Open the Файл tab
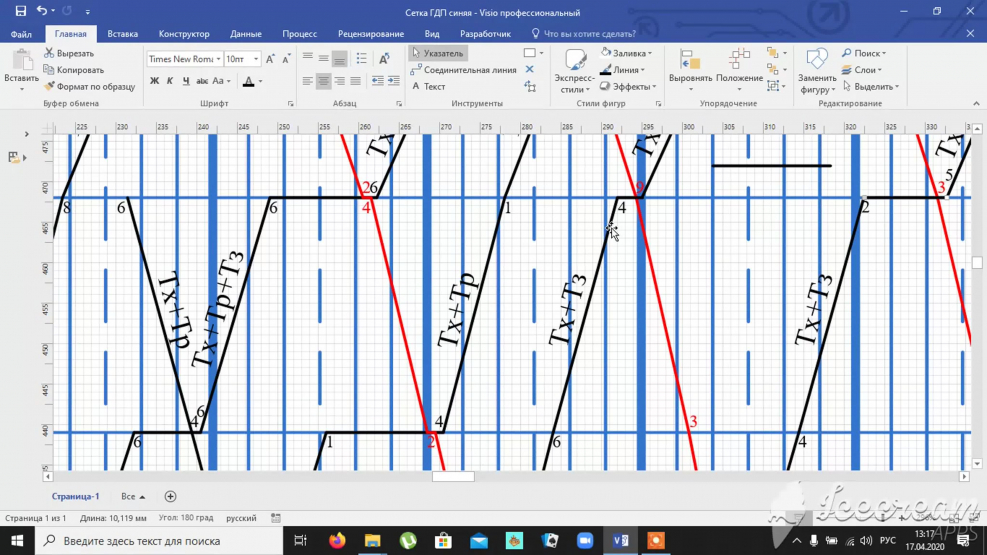Viewport: 987px width, 555px height. pyautogui.click(x=21, y=34)
